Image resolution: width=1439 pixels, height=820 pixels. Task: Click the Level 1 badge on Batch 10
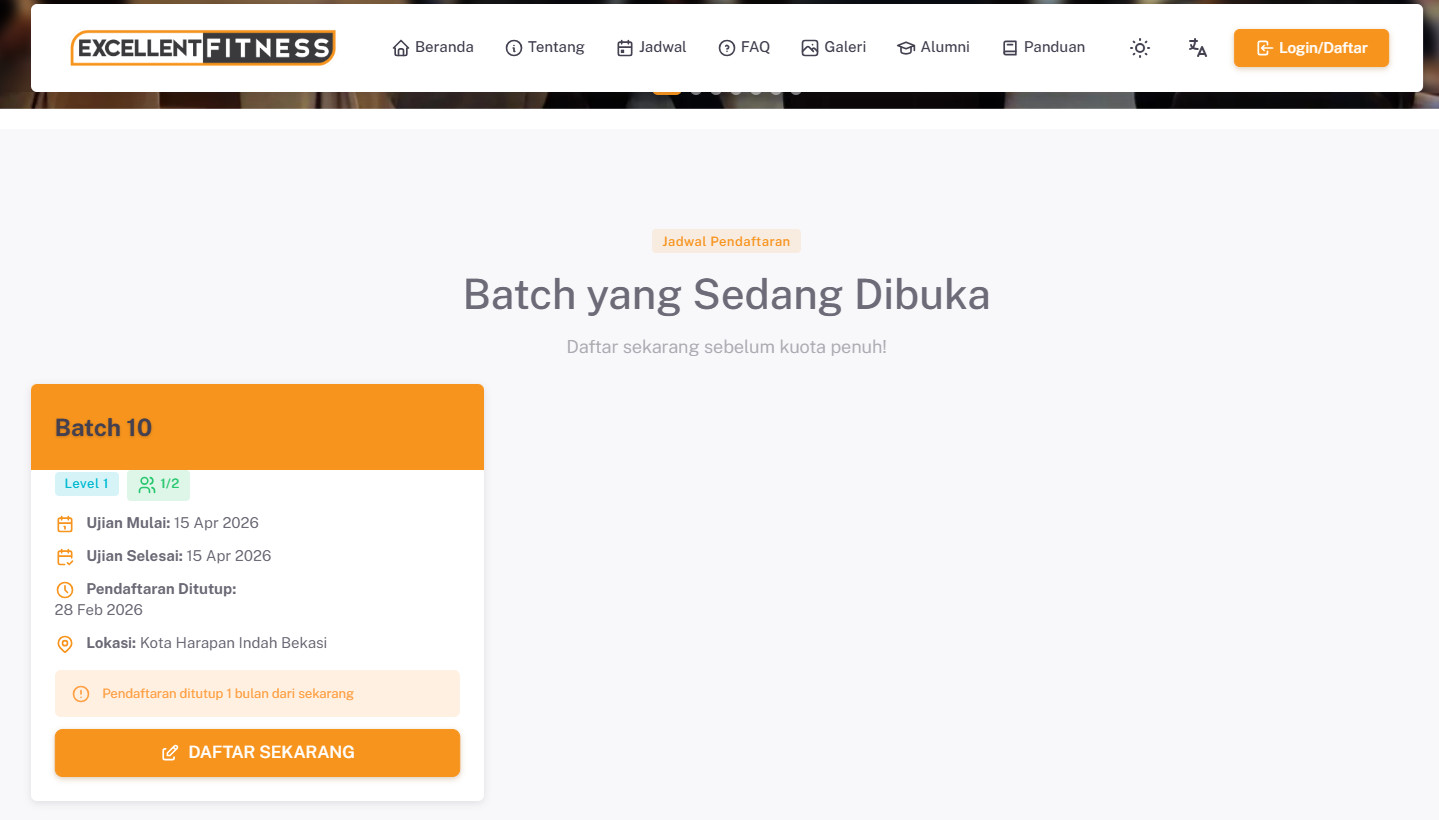(86, 484)
